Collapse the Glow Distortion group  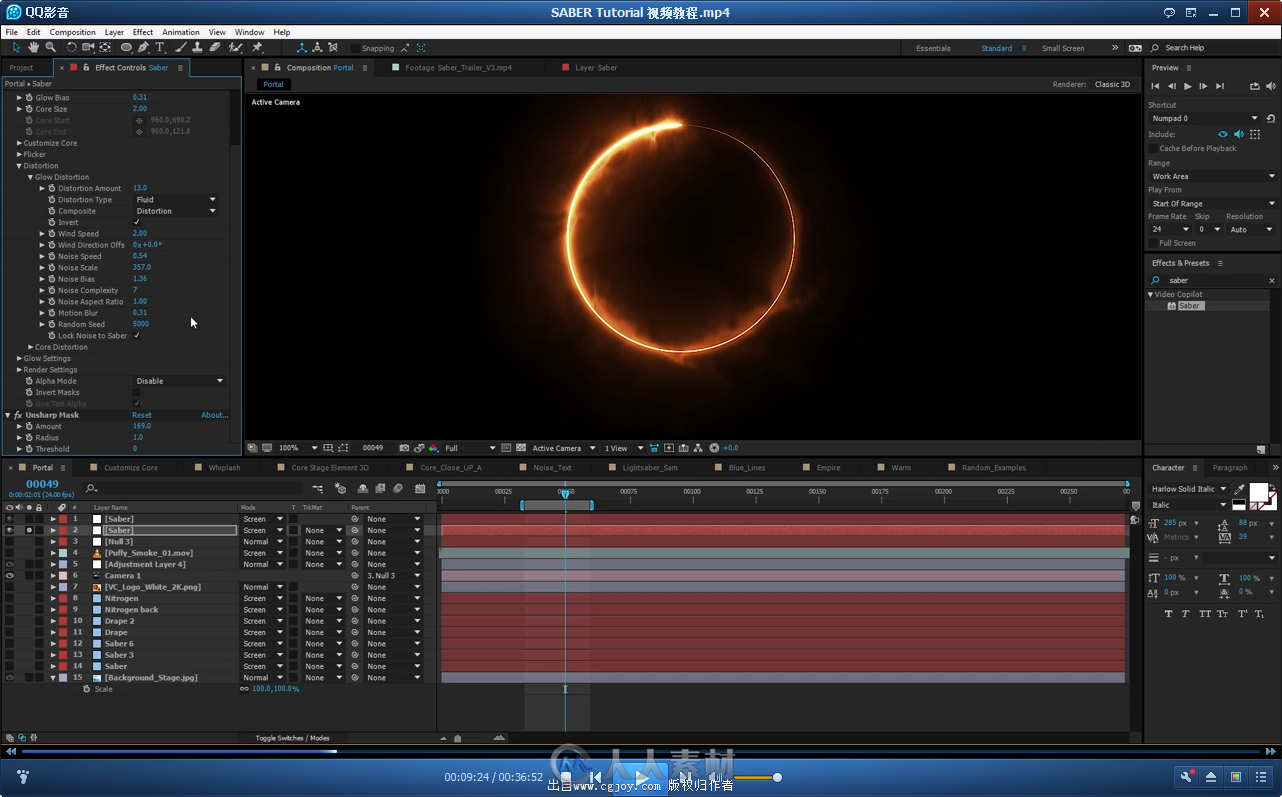tap(30, 177)
